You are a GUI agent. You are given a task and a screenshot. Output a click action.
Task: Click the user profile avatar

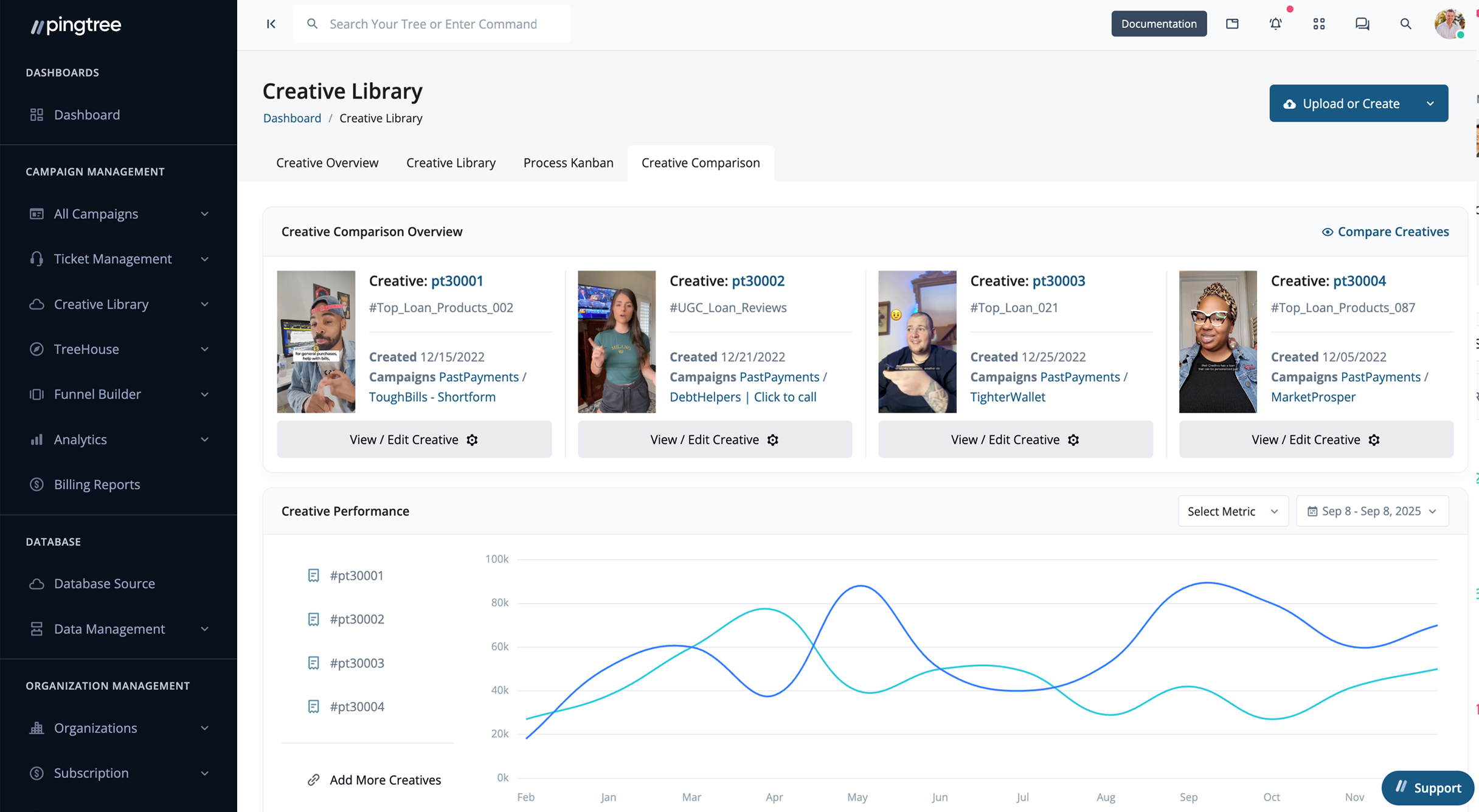click(x=1449, y=24)
